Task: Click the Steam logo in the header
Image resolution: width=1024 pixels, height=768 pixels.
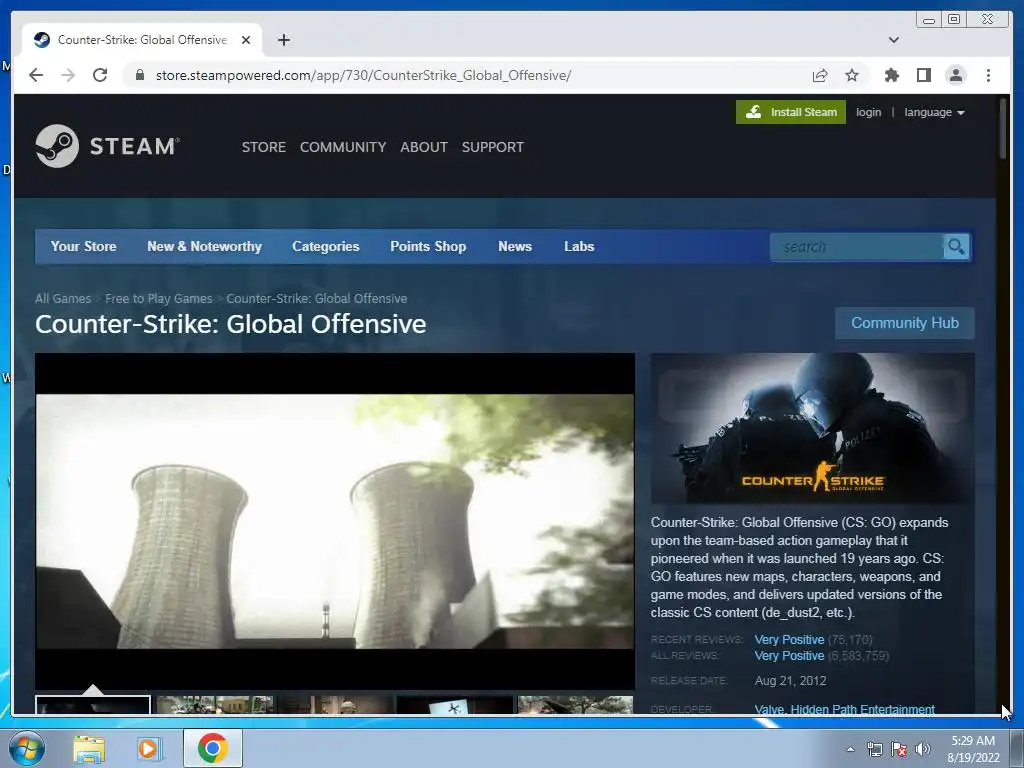Action: pos(108,146)
